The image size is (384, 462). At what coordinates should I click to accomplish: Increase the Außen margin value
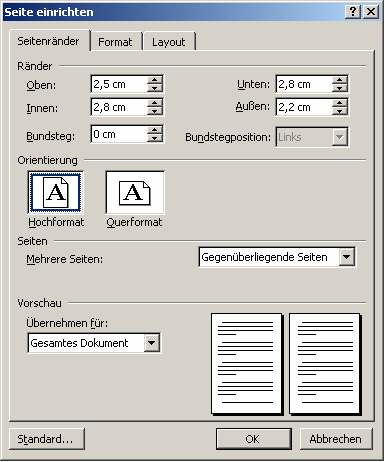pos(340,103)
